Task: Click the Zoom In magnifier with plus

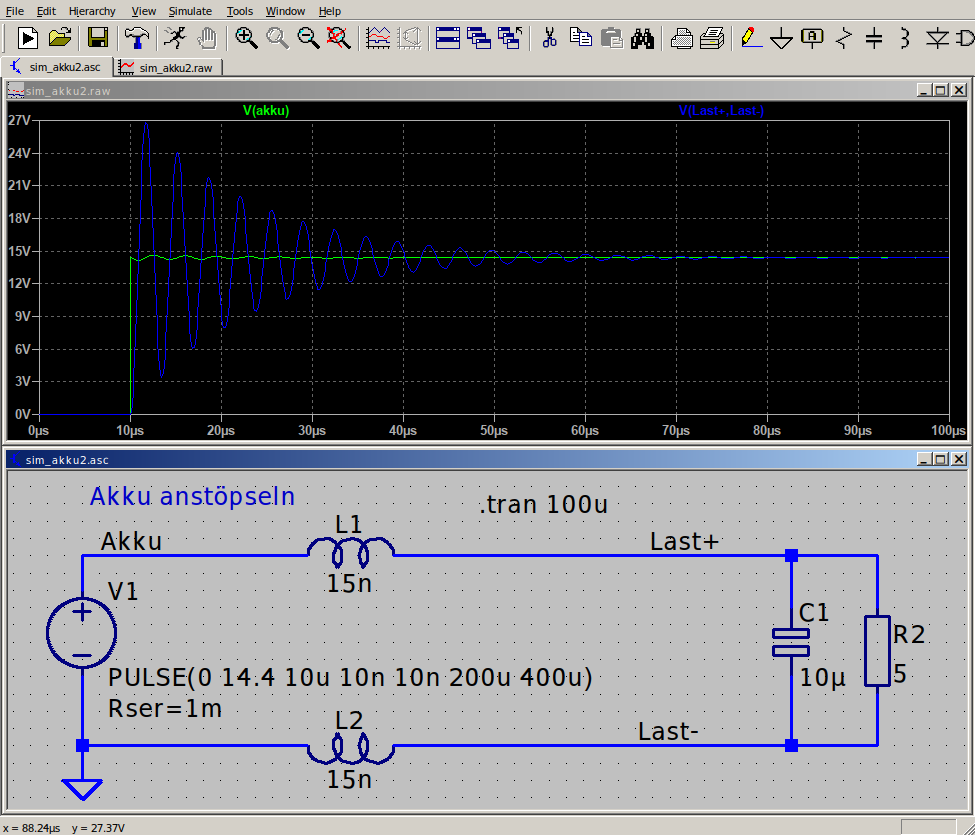Action: (246, 38)
